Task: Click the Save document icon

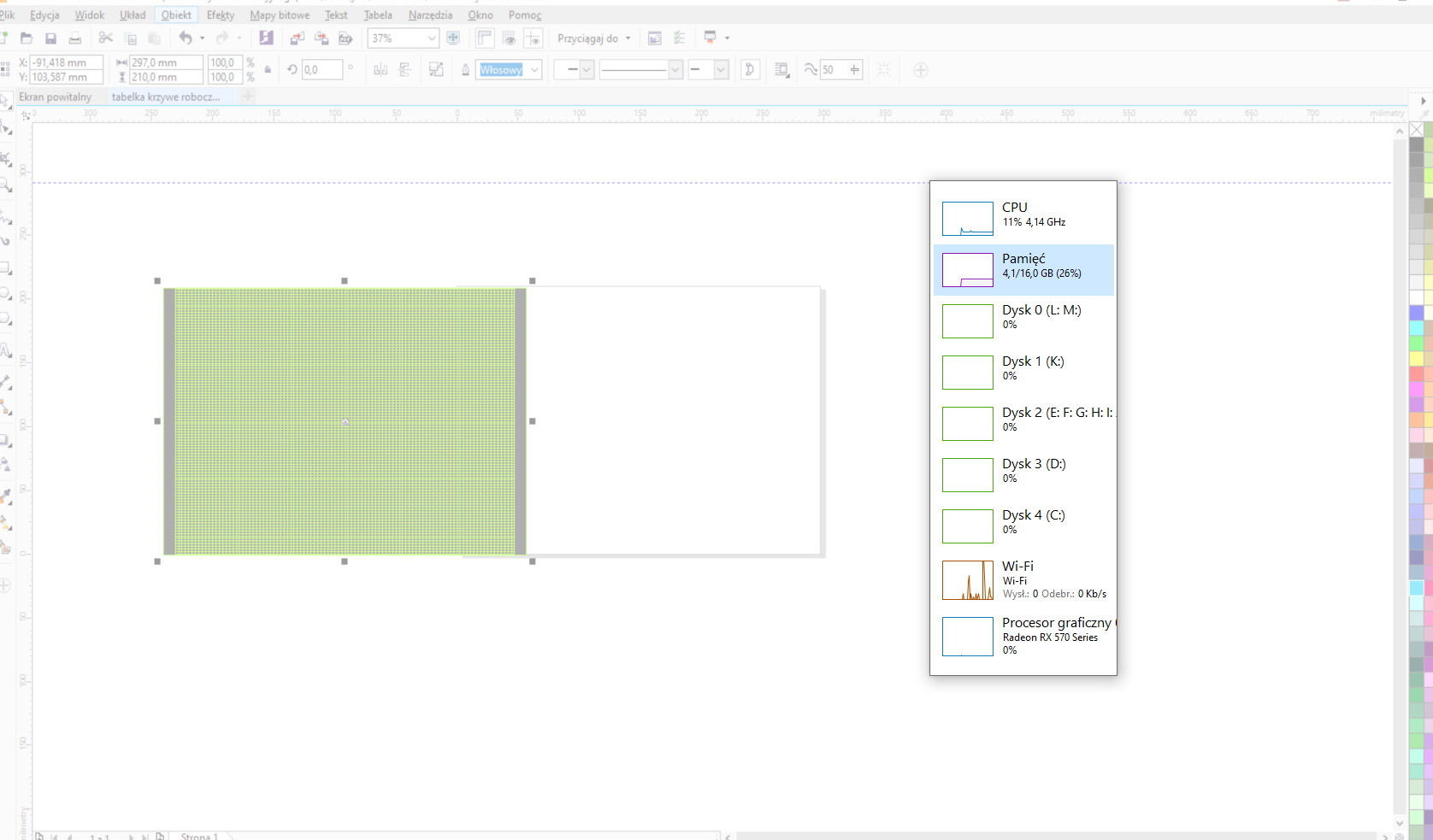Action: tap(50, 38)
